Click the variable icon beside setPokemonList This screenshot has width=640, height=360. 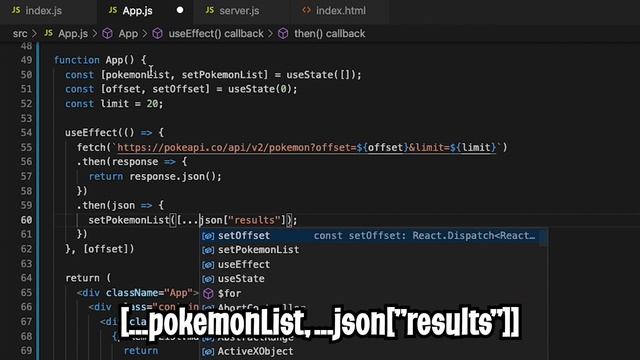(x=208, y=250)
